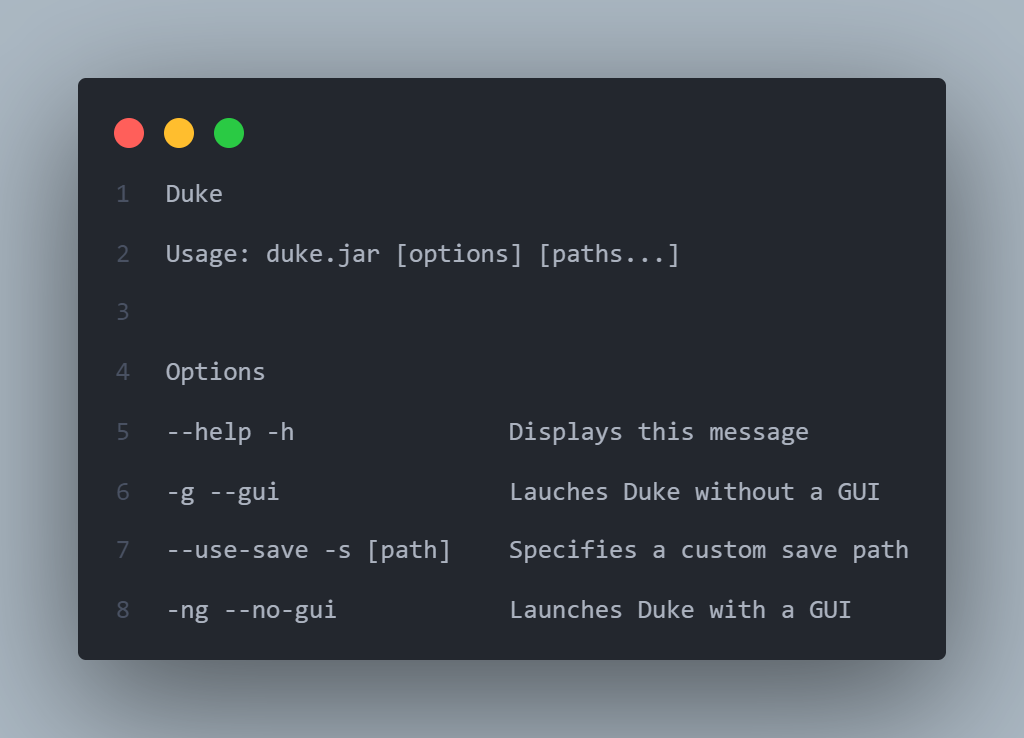
Task: Click the green maximize dot
Action: [229, 133]
